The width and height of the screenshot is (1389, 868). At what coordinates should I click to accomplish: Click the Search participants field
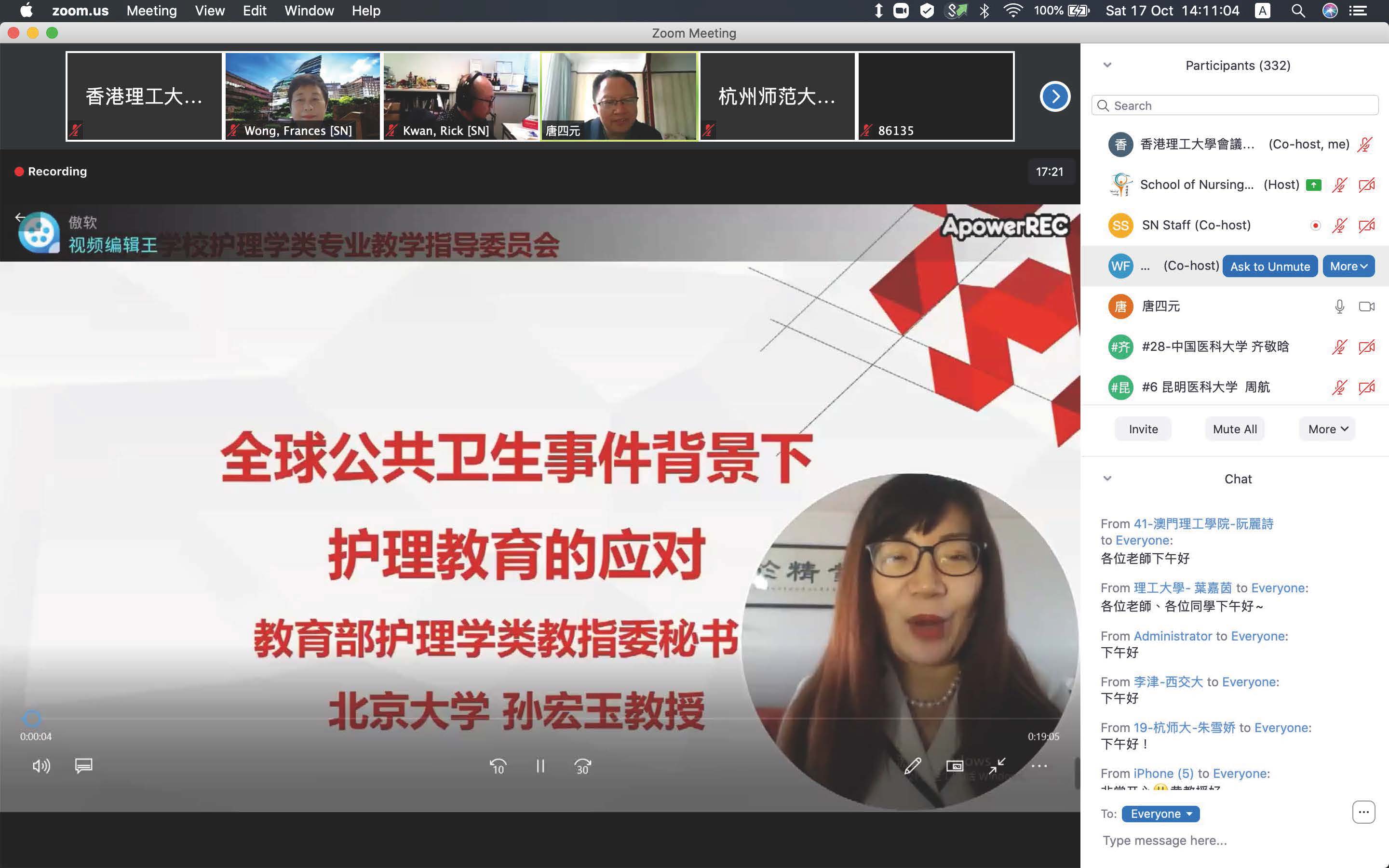click(1235, 106)
